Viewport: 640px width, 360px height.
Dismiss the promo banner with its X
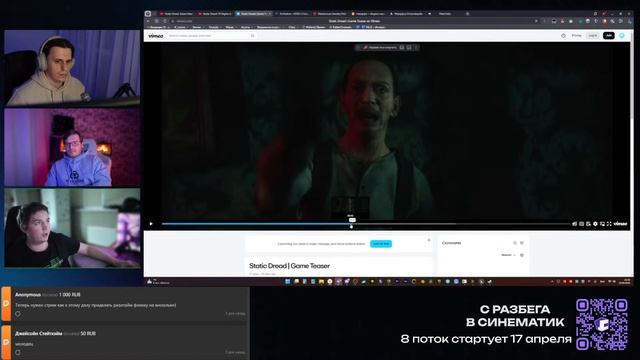[429, 240]
